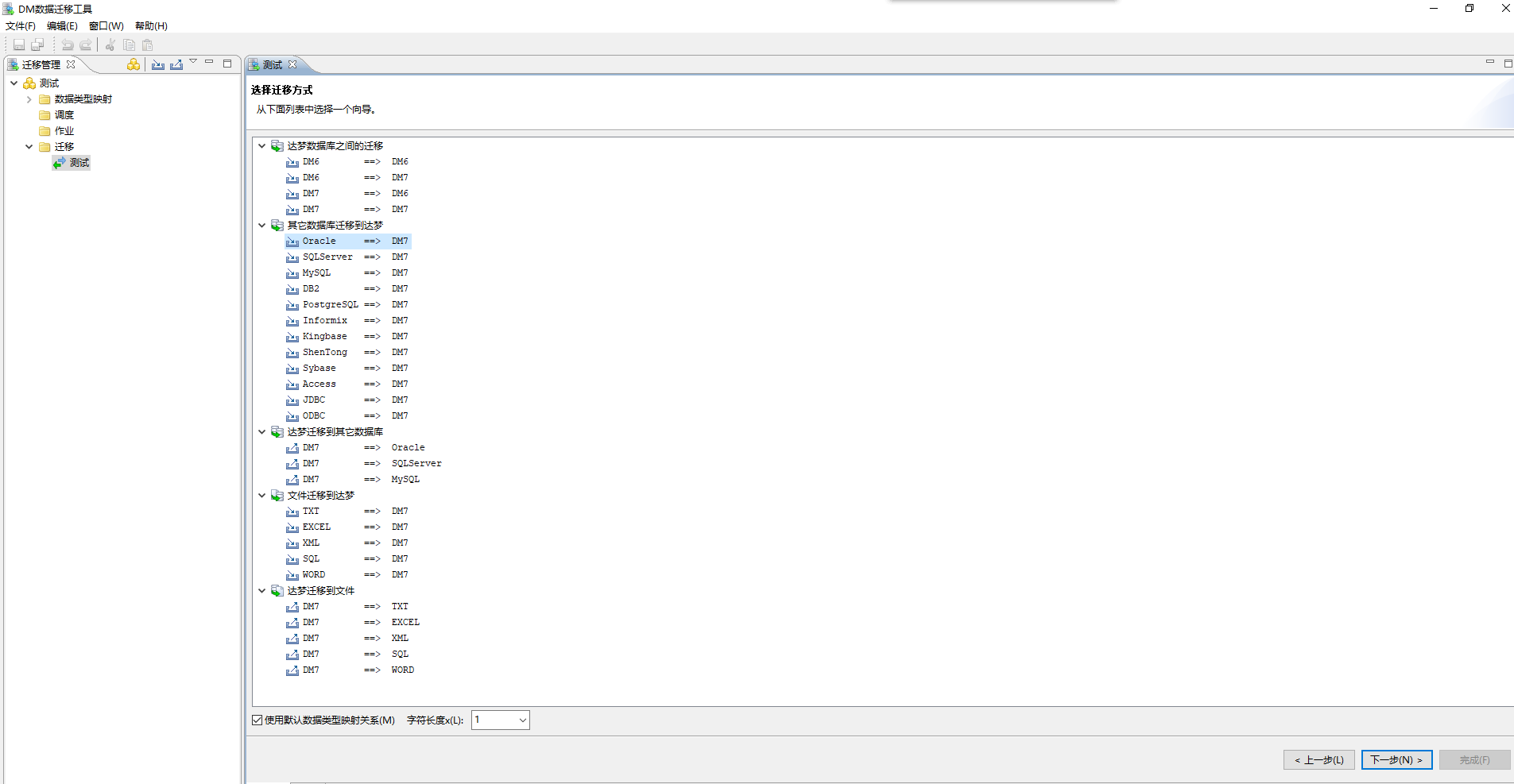The width and height of the screenshot is (1514, 784).
Task: Collapse the 达梦迁移到文件 group
Action: (261, 591)
